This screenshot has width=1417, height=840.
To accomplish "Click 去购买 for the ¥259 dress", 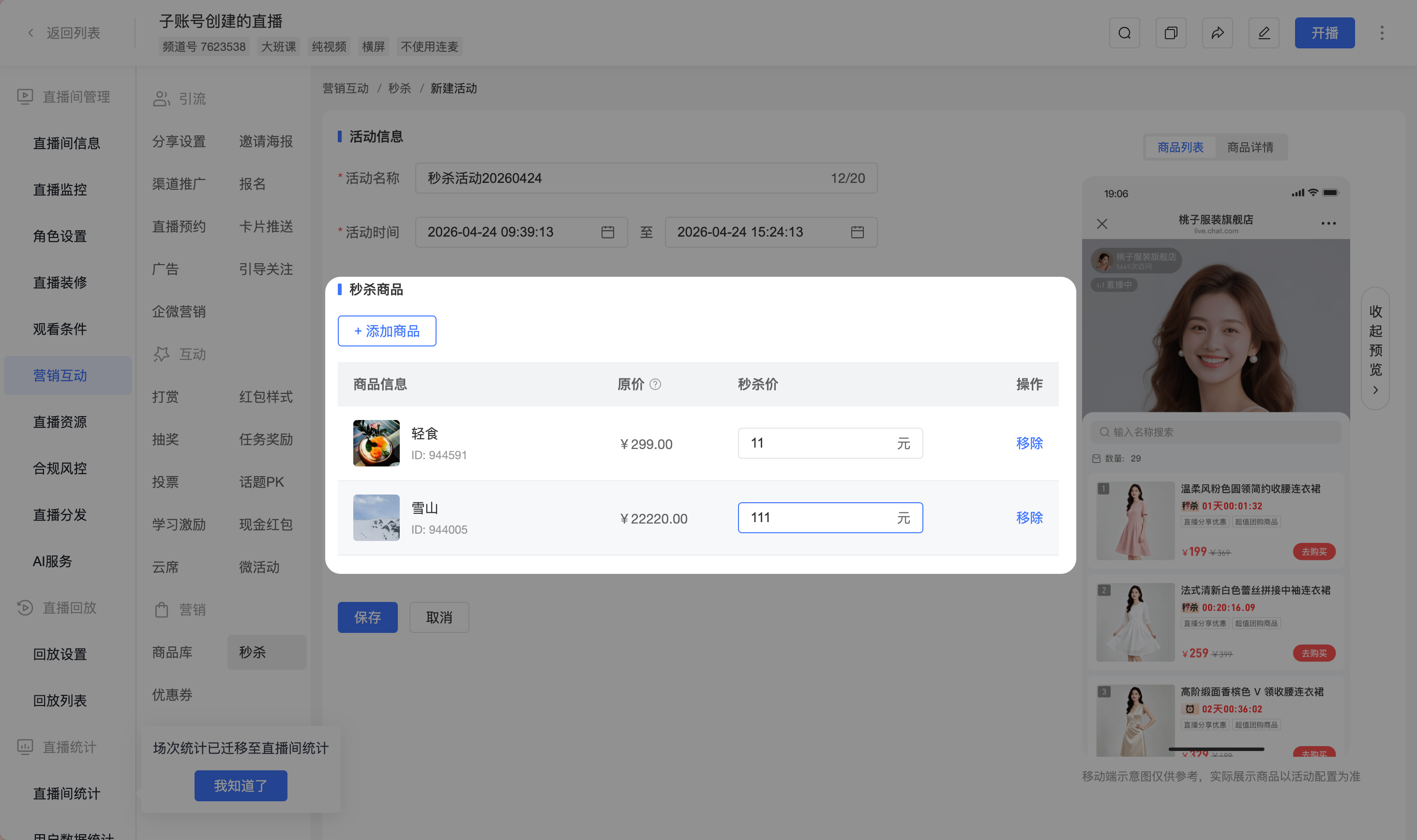I will point(1314,653).
